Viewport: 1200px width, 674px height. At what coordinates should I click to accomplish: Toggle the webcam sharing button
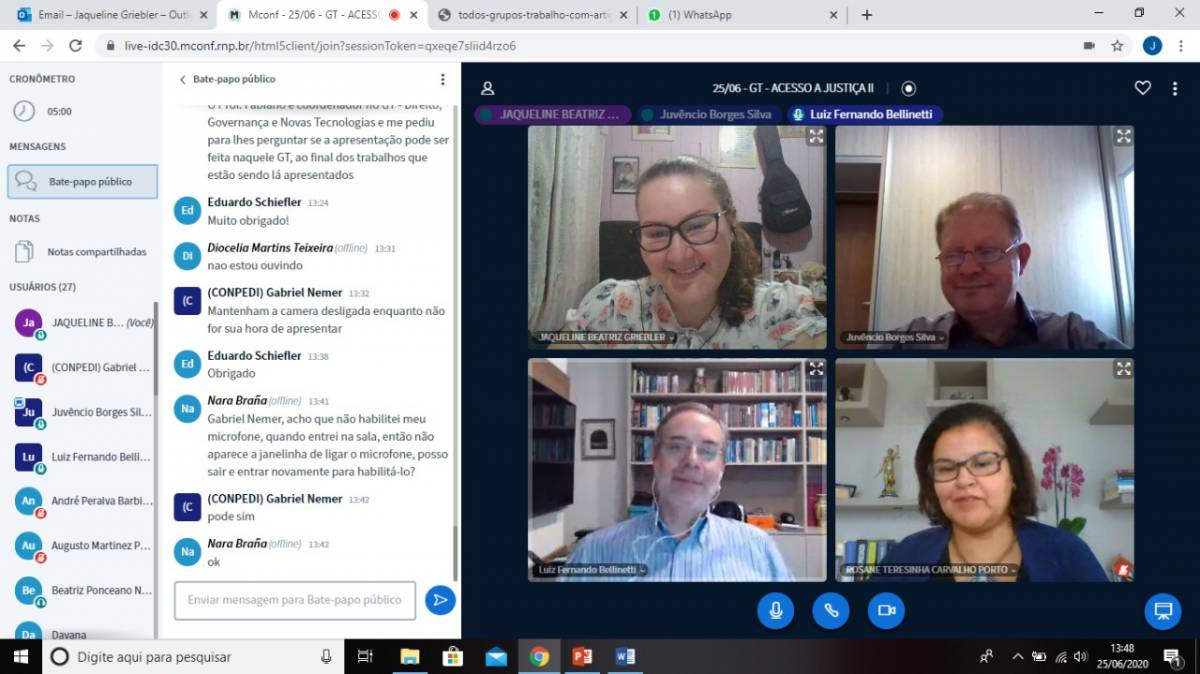point(886,610)
